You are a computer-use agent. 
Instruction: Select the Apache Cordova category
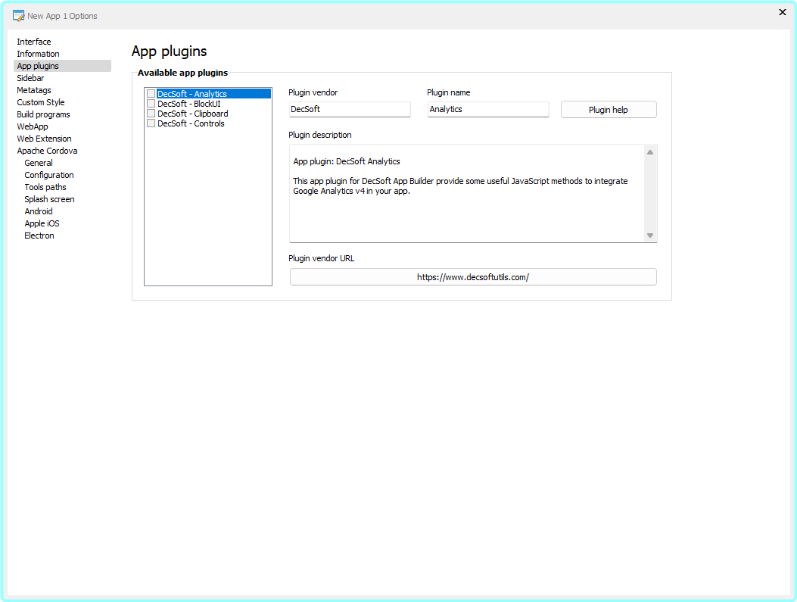(x=47, y=151)
